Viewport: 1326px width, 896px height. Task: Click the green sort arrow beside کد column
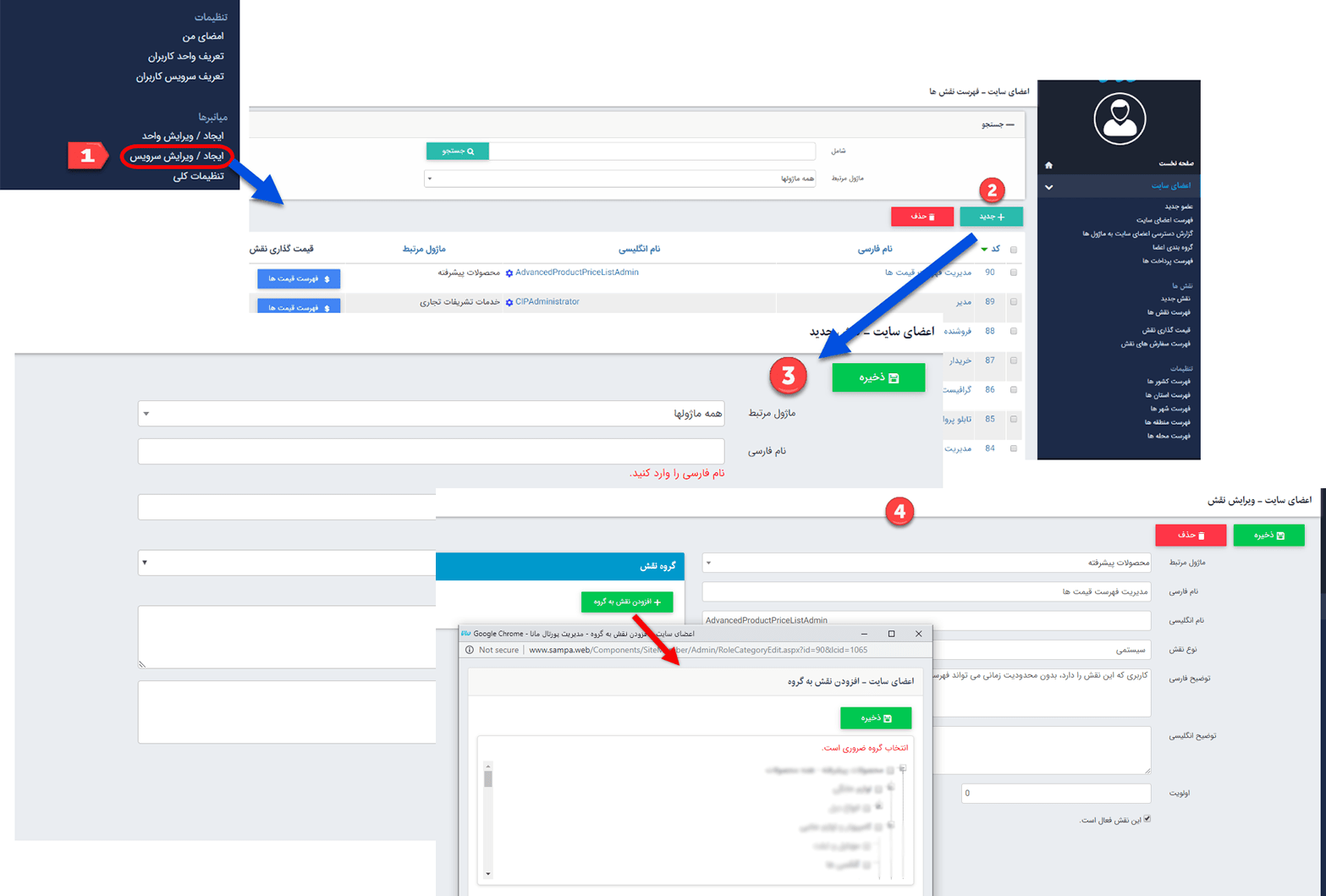coord(984,250)
